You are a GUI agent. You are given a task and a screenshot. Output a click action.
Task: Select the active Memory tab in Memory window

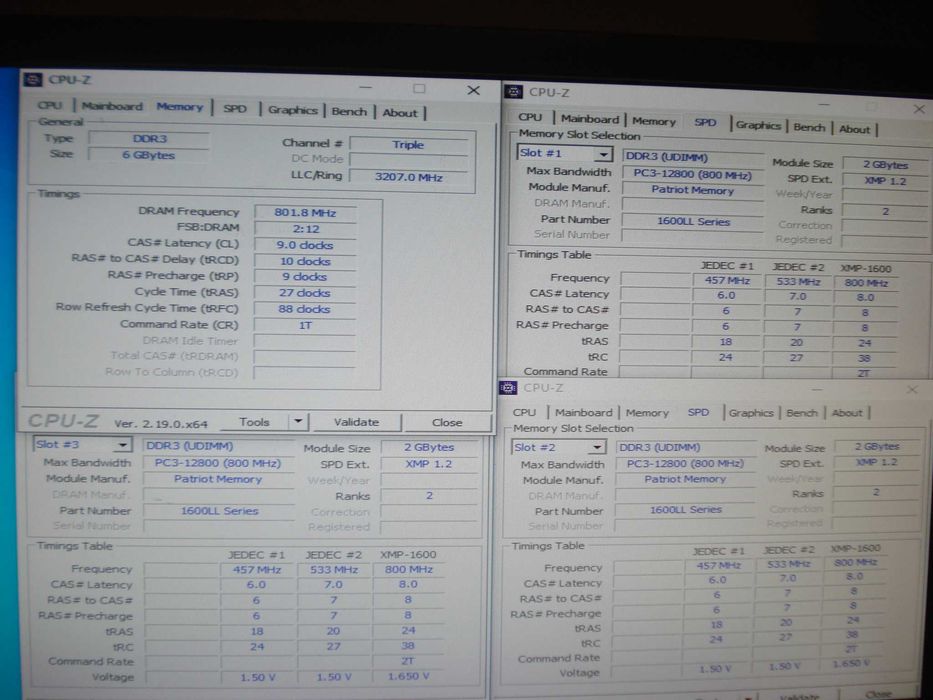pos(180,107)
